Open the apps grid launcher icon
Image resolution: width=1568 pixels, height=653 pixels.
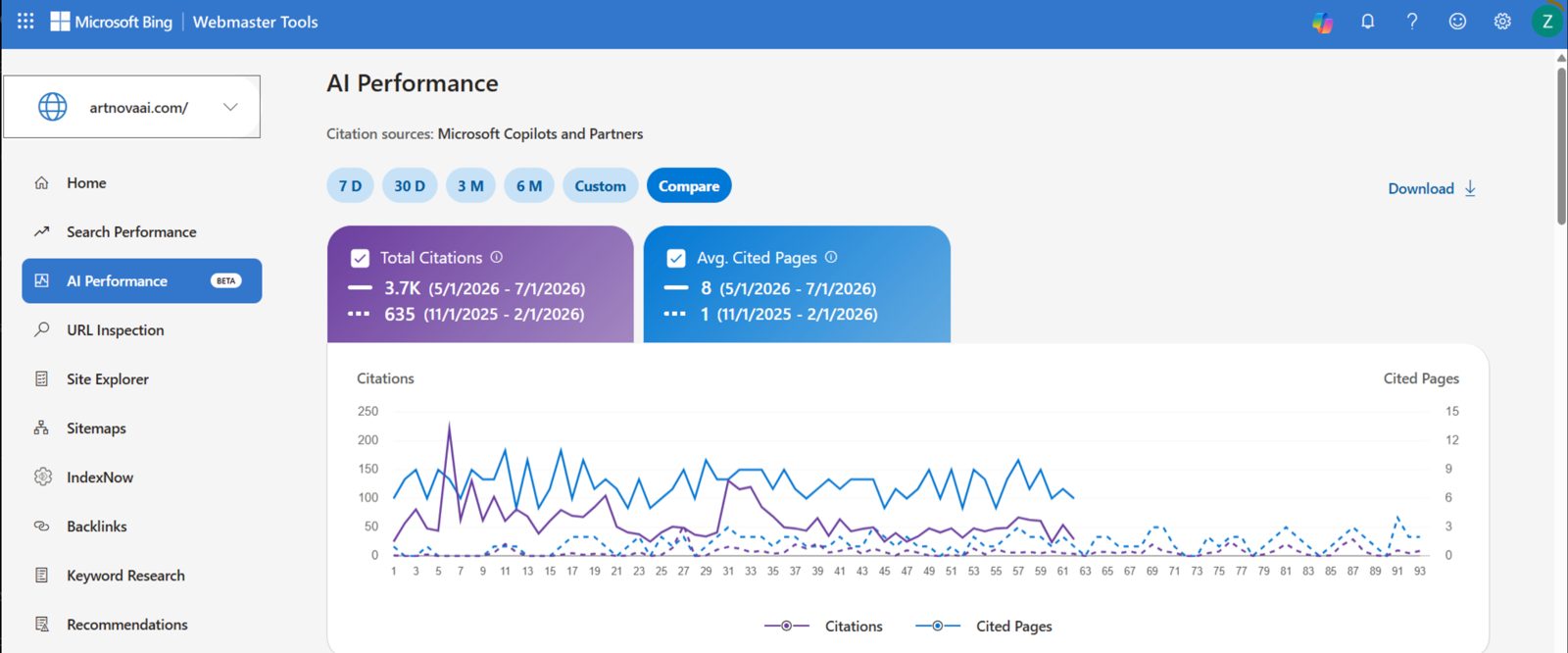point(25,21)
